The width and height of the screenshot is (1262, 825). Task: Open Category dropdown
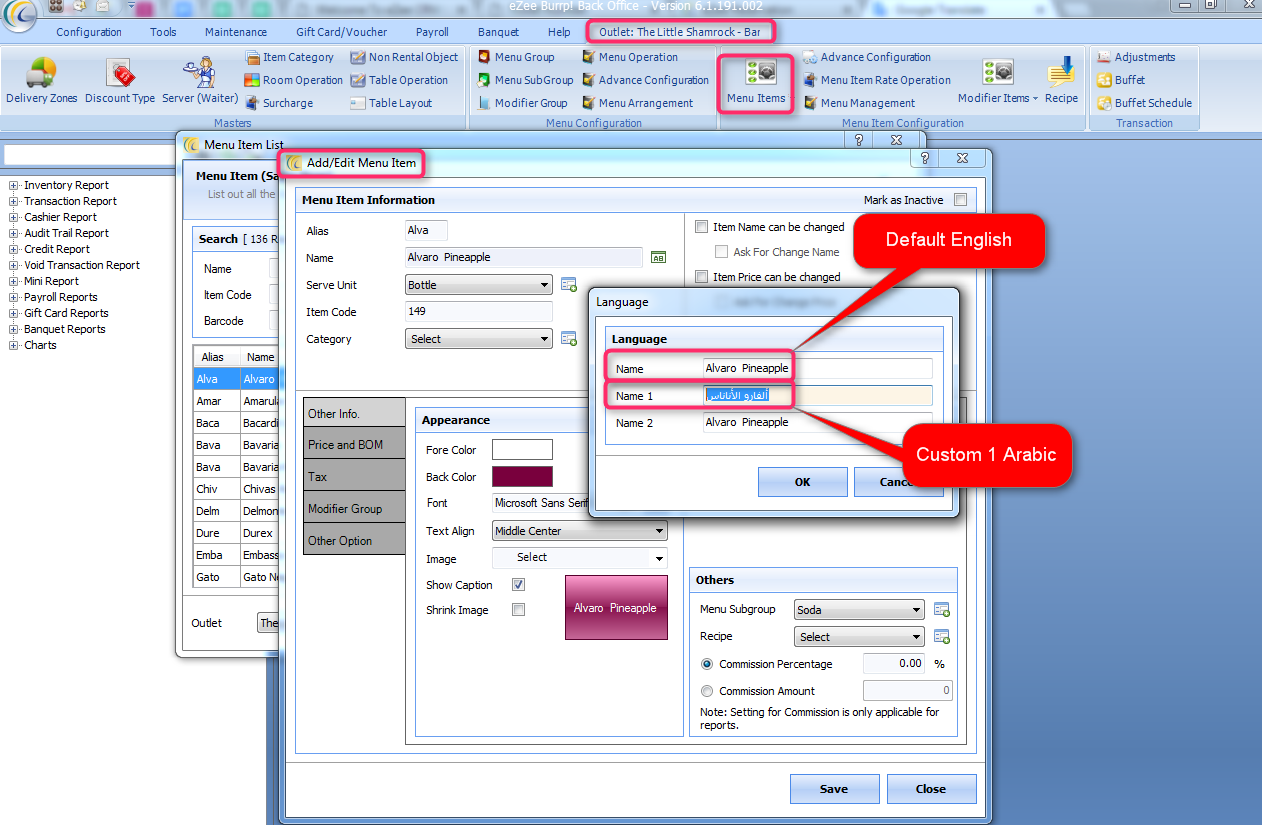[x=479, y=339]
